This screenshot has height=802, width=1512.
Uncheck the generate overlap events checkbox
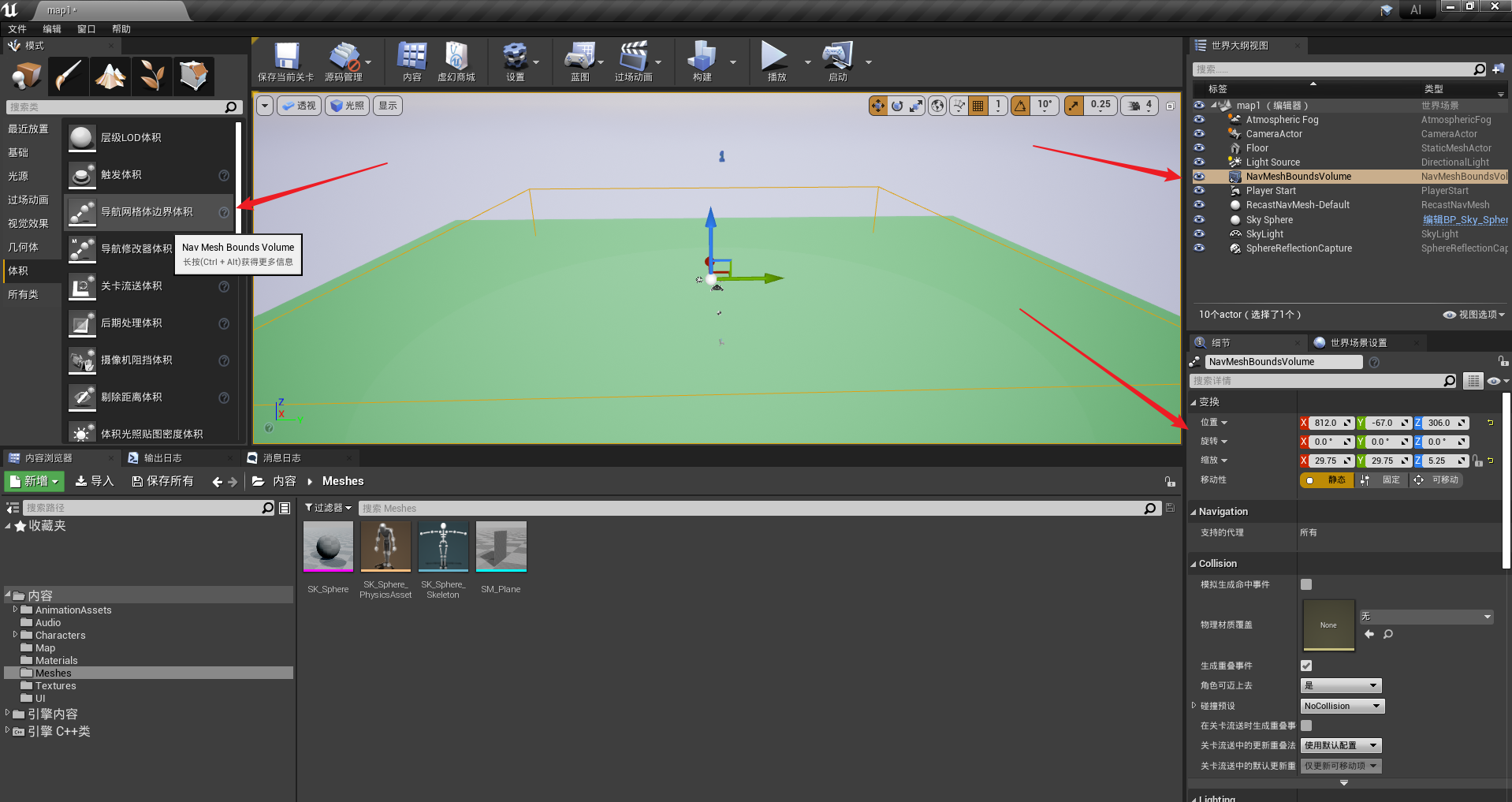(x=1306, y=666)
